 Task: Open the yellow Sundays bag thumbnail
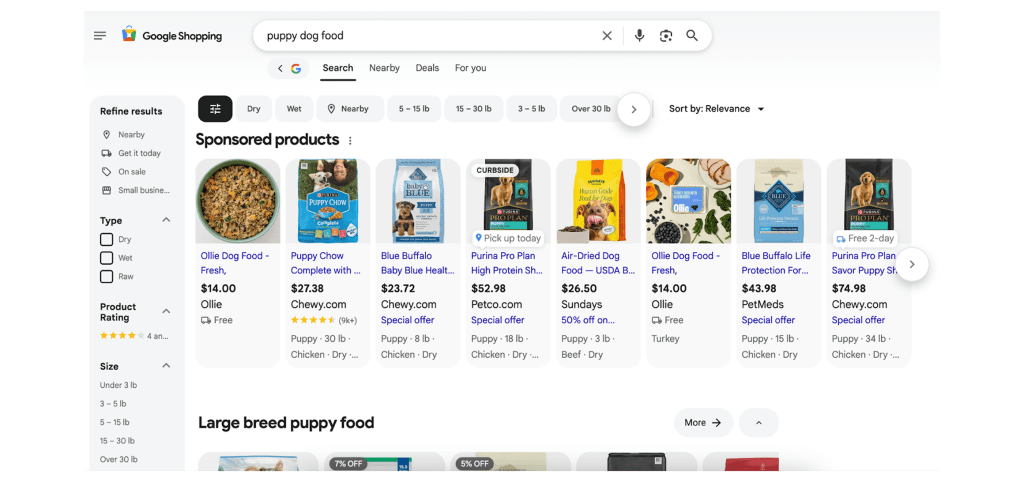pyautogui.click(x=598, y=201)
